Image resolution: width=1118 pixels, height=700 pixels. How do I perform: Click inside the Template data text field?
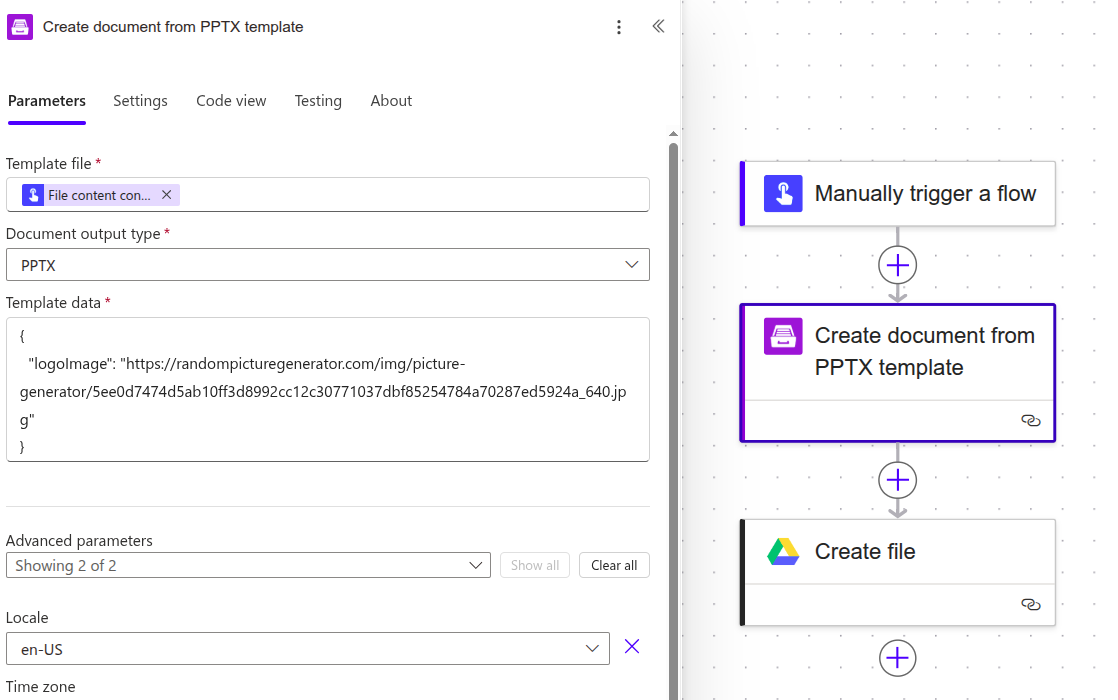point(328,390)
